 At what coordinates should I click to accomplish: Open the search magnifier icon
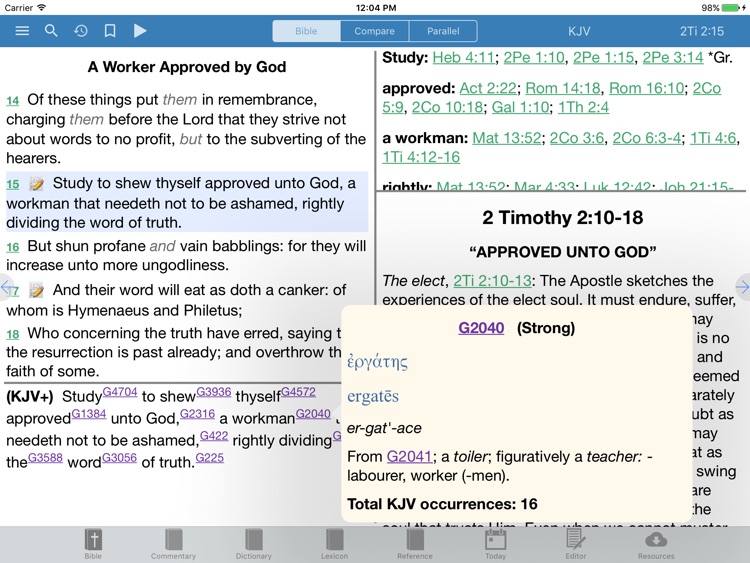point(51,31)
